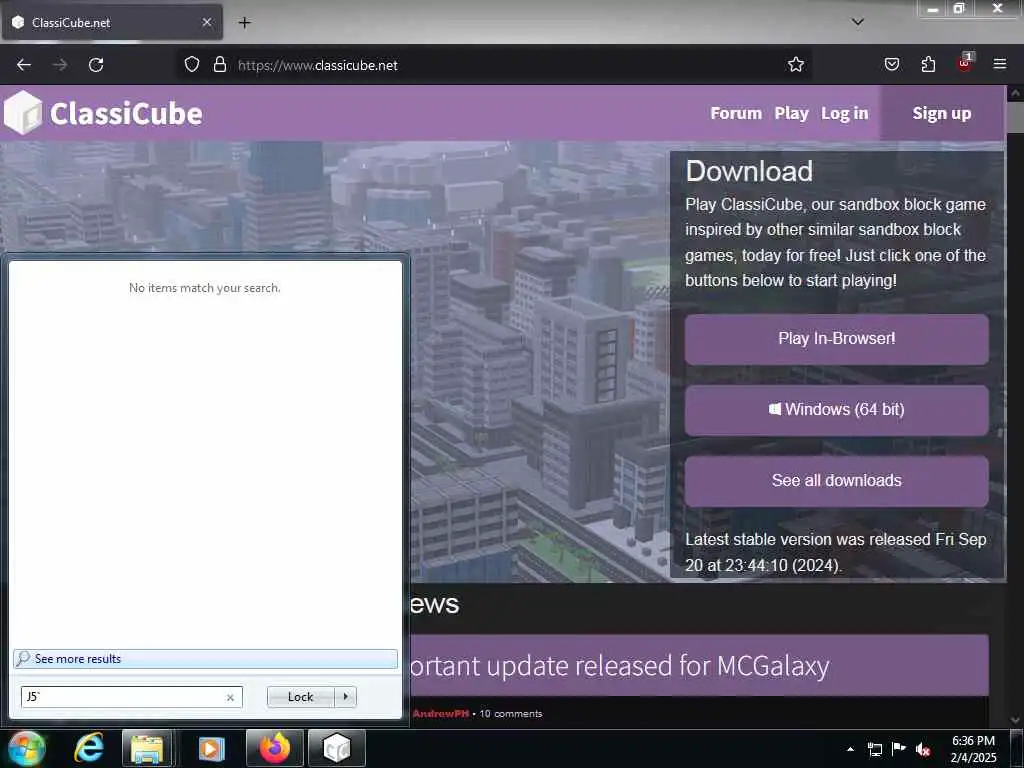Open the uBlock extension icon with badge
The width and height of the screenshot is (1024, 768).
tap(965, 63)
